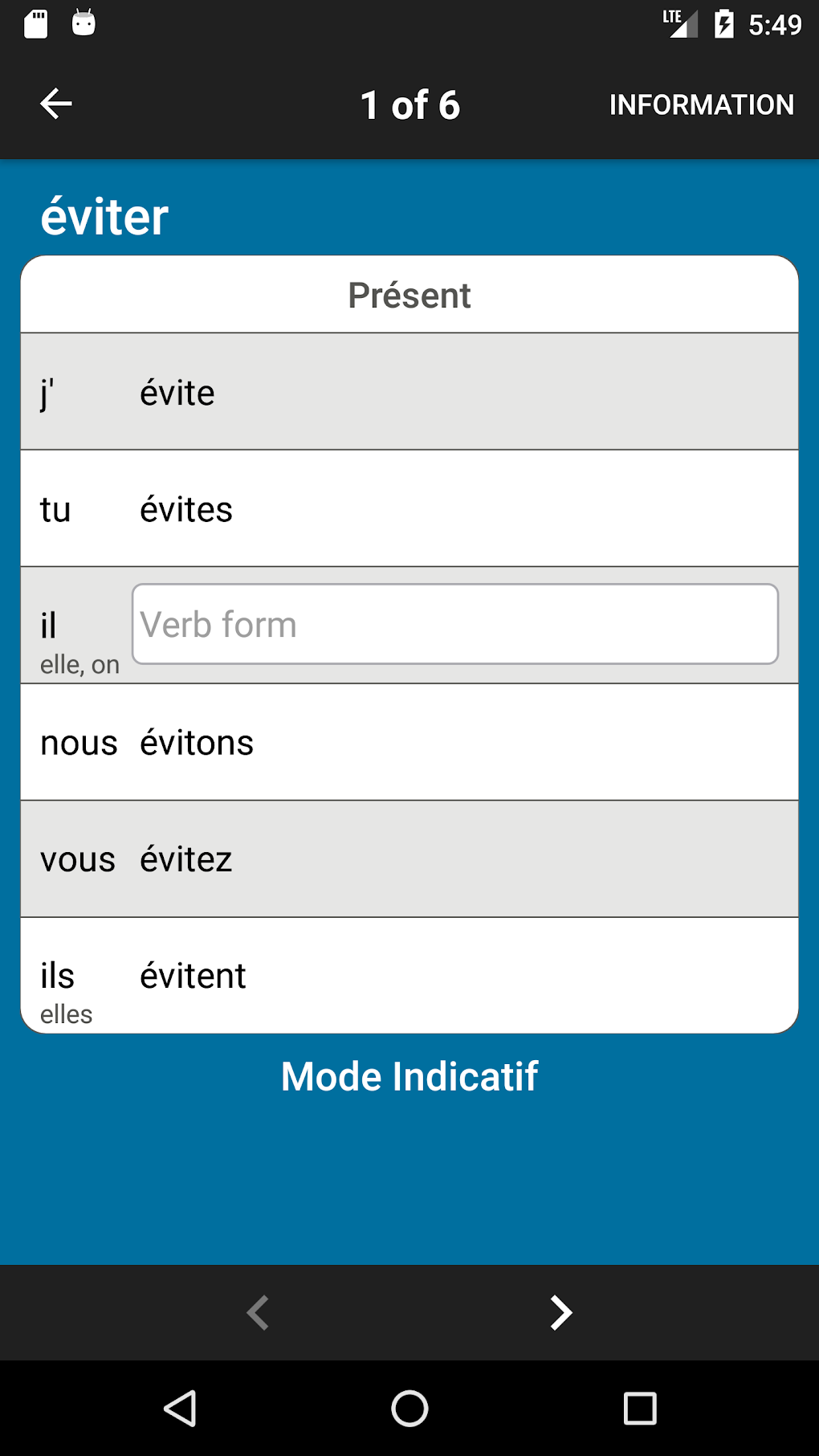Open the recent apps square button

coord(639,1408)
